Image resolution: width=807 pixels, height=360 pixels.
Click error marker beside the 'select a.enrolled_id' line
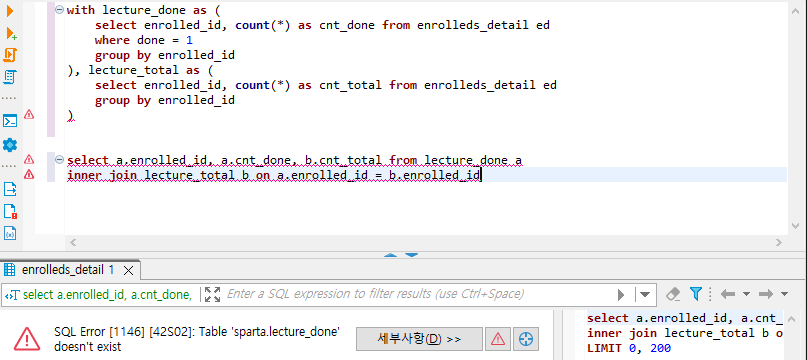pyautogui.click(x=29, y=159)
